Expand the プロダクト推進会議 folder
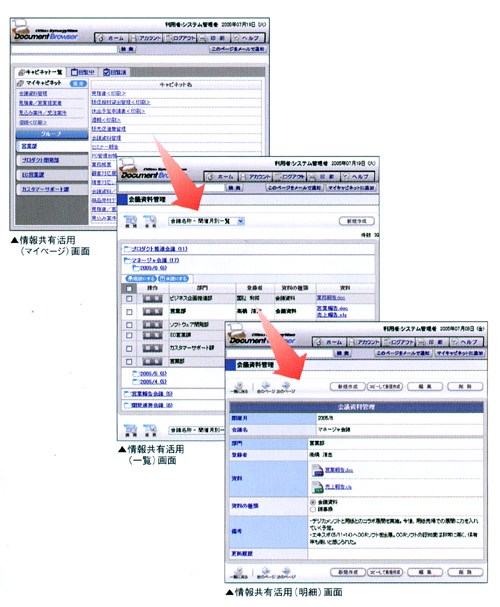This screenshot has width=500, height=607. click(156, 249)
